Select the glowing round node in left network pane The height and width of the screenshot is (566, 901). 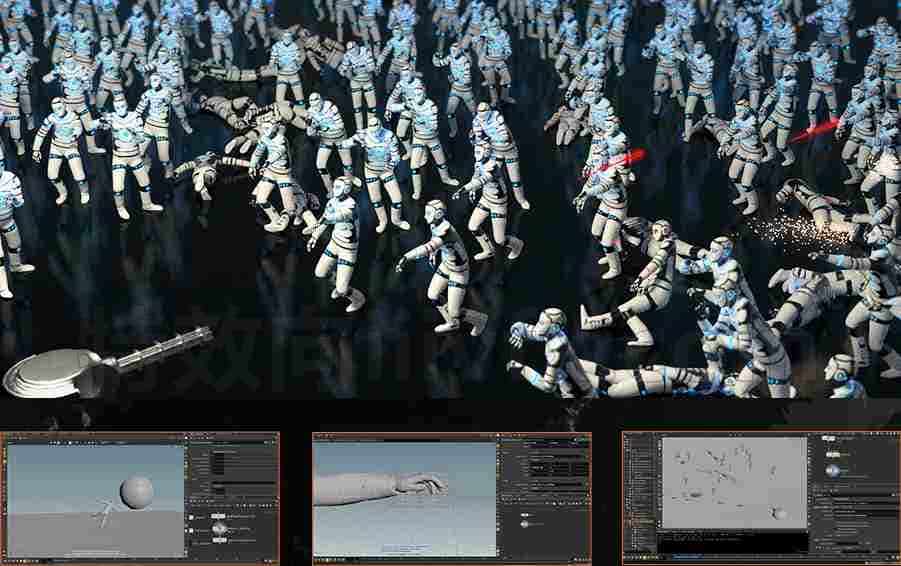(220, 529)
